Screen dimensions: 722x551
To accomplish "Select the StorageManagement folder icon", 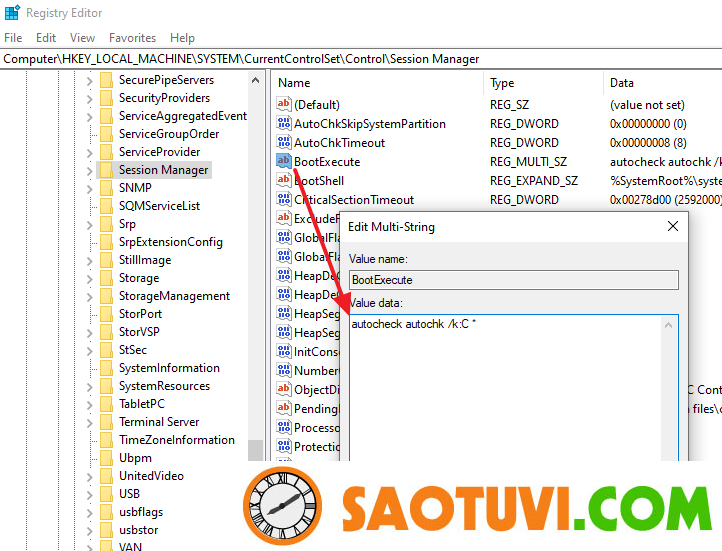I will (x=106, y=296).
